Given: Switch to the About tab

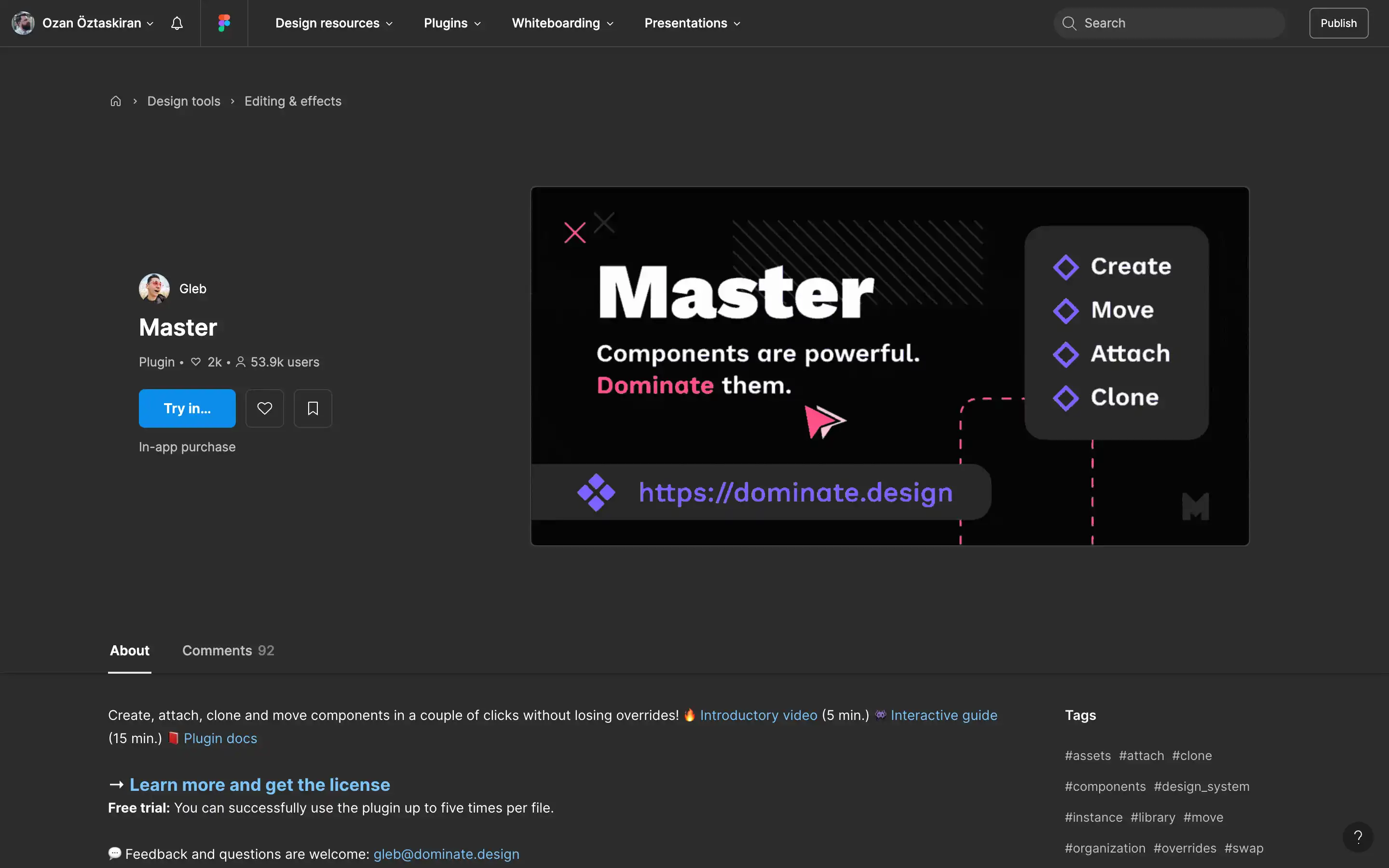Looking at the screenshot, I should [x=130, y=651].
